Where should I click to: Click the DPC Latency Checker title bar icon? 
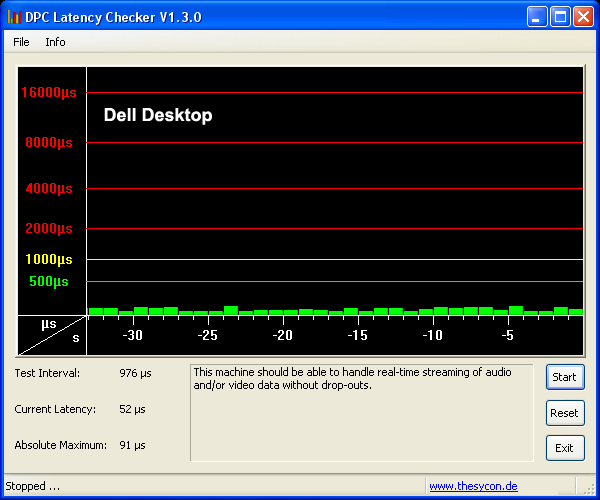pos(14,17)
